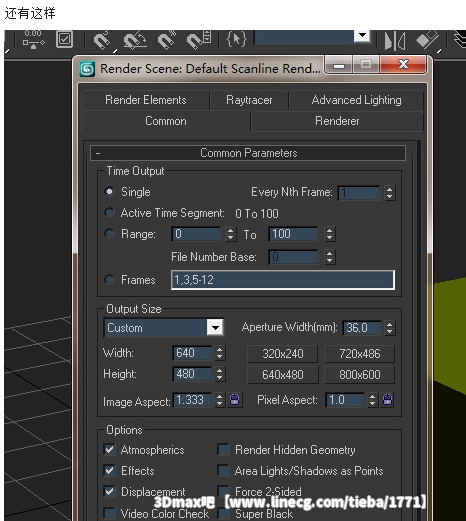The width and height of the screenshot is (466, 521).
Task: Select the Frames radio button
Action: 109,279
